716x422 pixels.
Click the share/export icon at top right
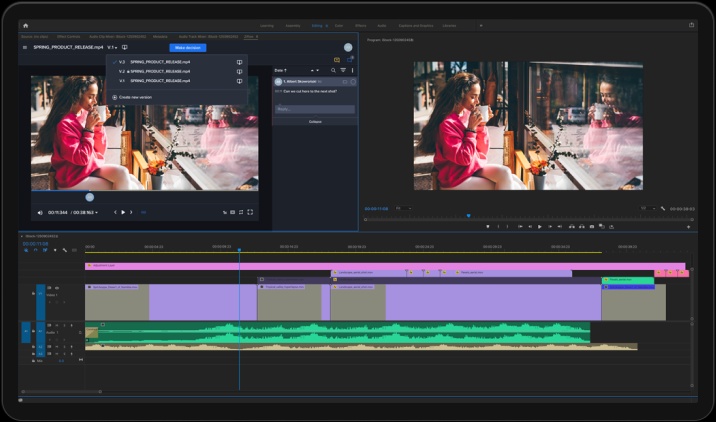pyautogui.click(x=691, y=25)
